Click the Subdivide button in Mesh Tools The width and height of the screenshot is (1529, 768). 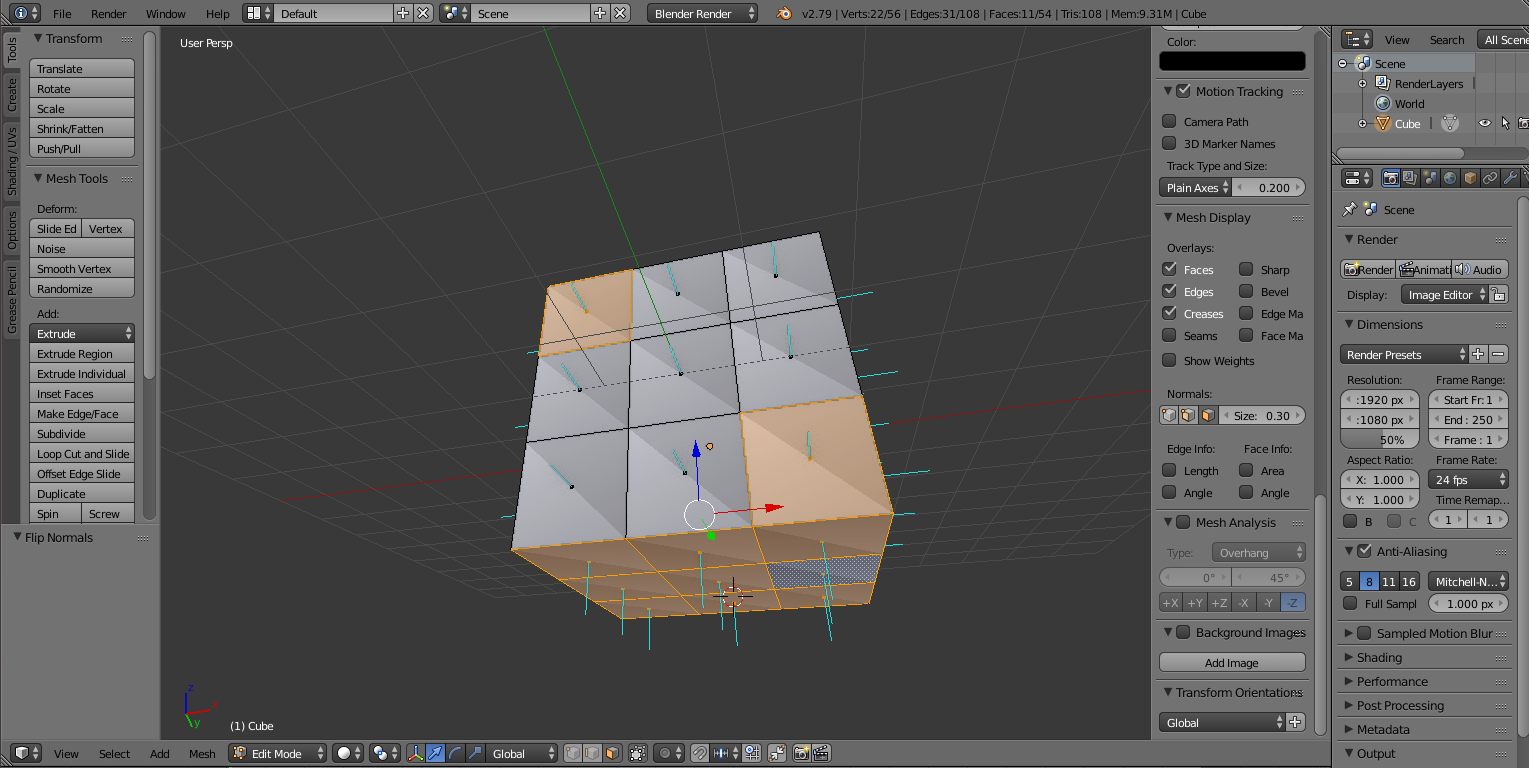81,433
